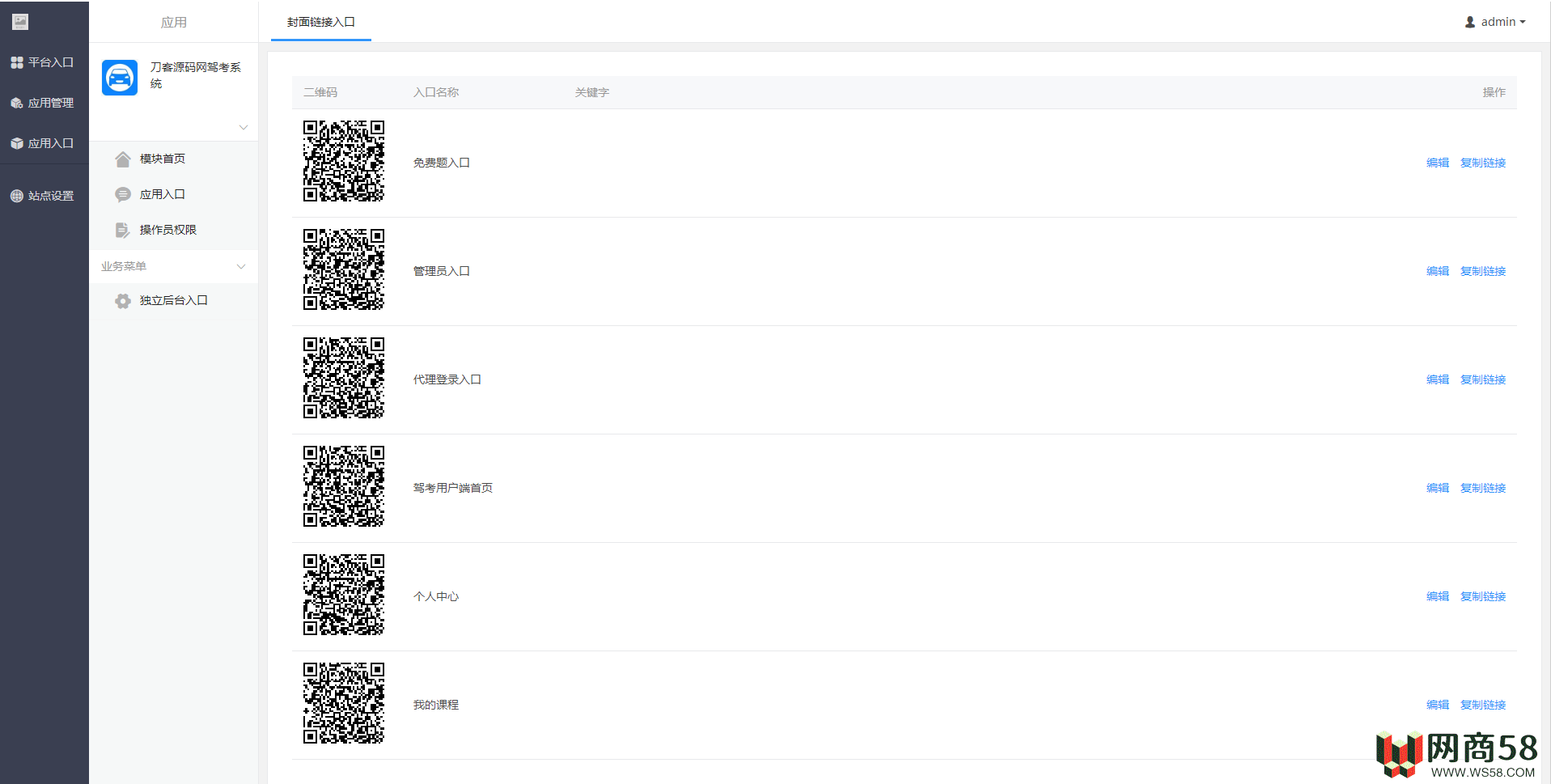
Task: Click the 管理员入口 name text
Action: click(442, 271)
